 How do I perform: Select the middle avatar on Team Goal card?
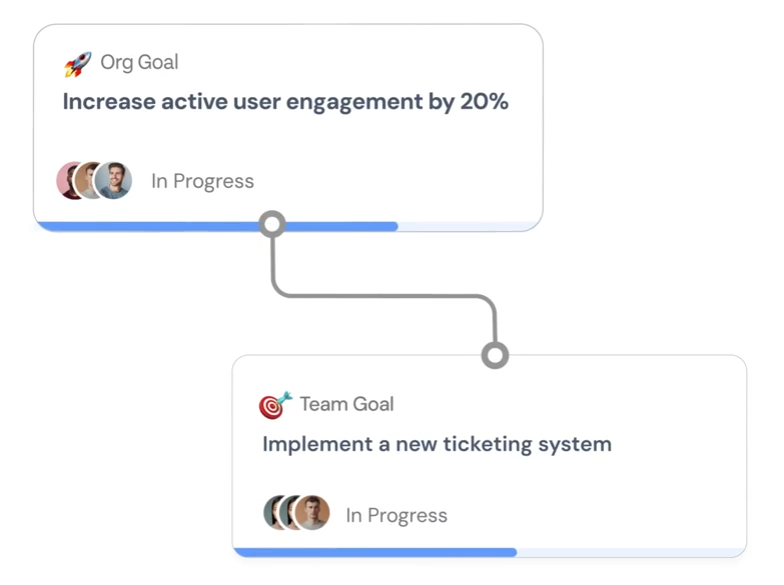click(x=288, y=513)
